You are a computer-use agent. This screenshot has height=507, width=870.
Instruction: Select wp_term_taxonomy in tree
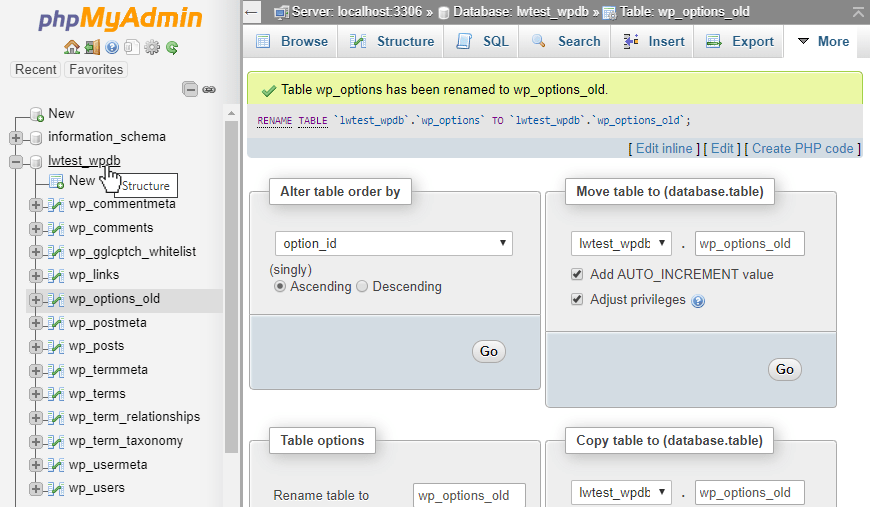coord(126,441)
